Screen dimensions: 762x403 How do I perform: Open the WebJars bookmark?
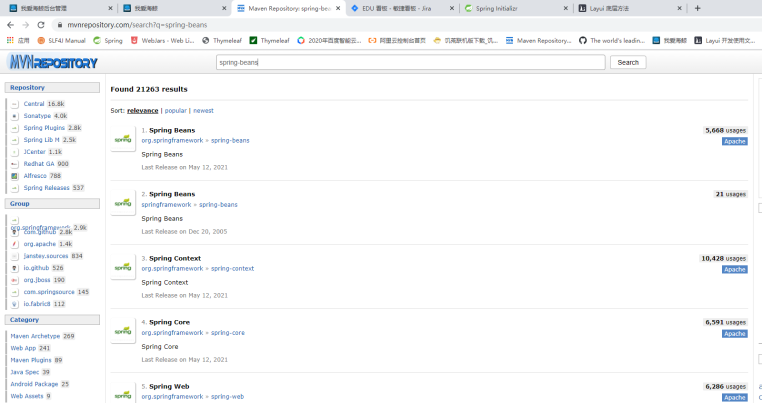162,40
